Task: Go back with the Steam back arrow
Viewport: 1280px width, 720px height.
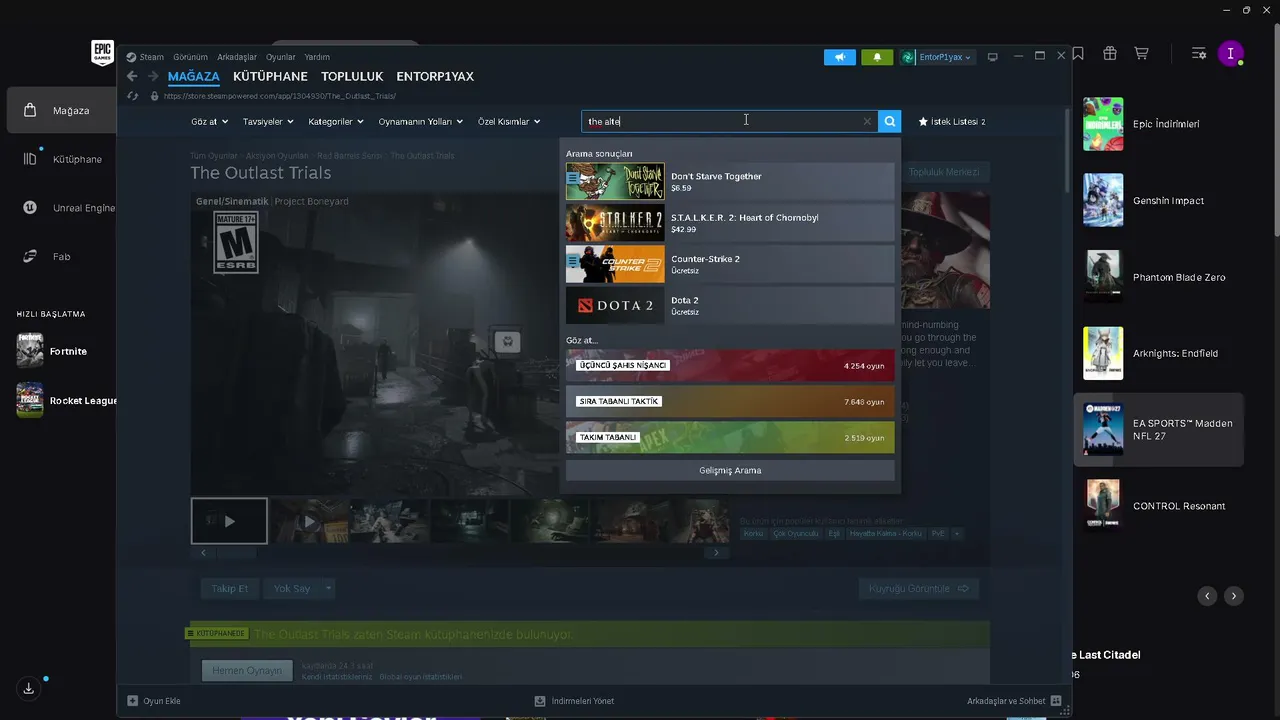Action: pyautogui.click(x=132, y=76)
